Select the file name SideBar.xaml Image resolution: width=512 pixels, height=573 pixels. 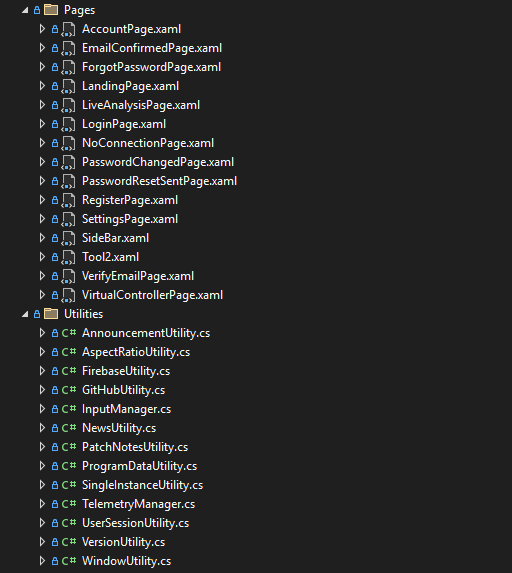(x=115, y=238)
